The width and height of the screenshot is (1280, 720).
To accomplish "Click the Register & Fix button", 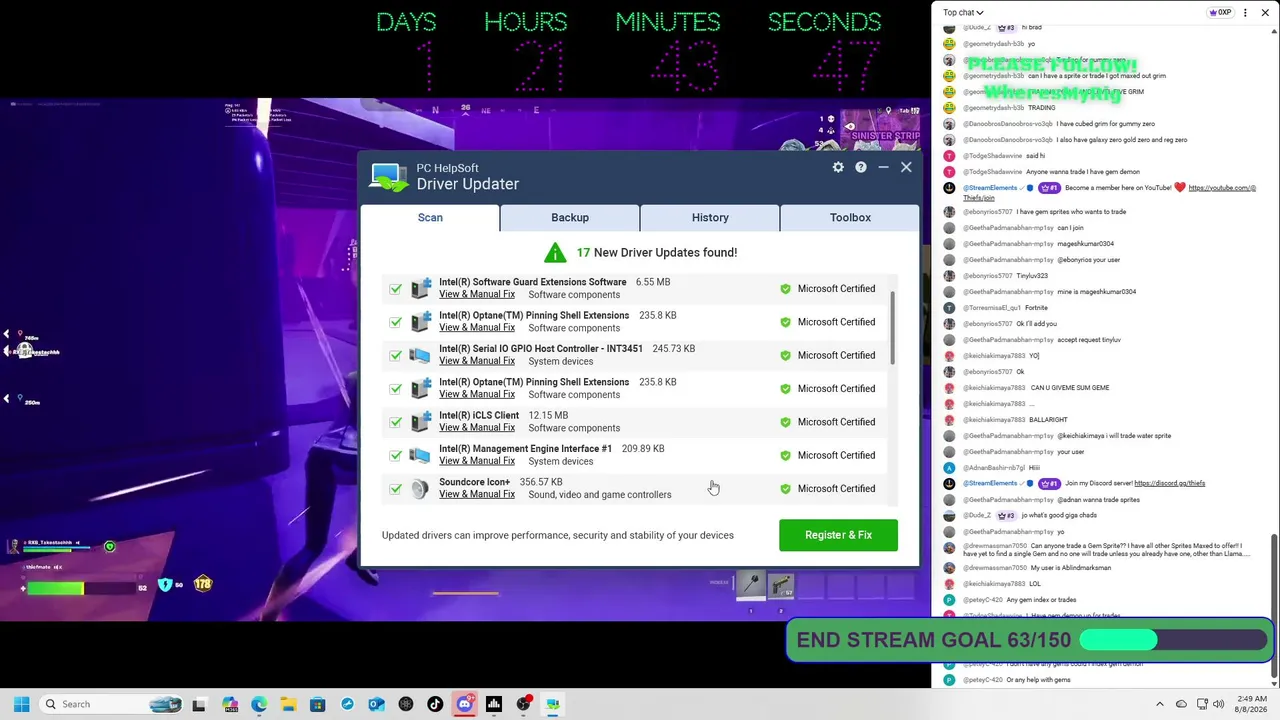I will pyautogui.click(x=838, y=535).
